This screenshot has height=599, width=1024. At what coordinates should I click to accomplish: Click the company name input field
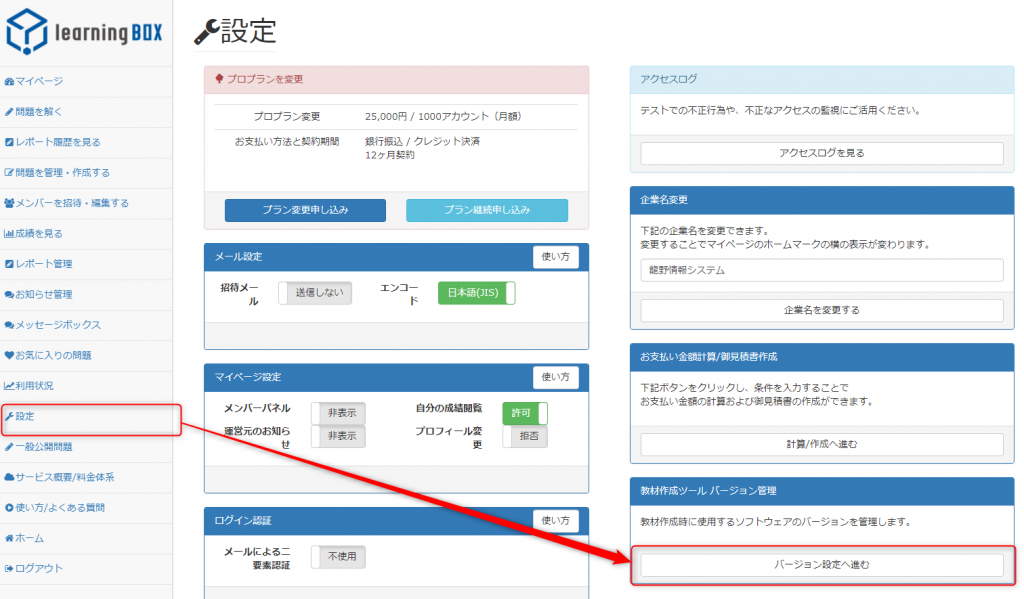click(x=821, y=270)
